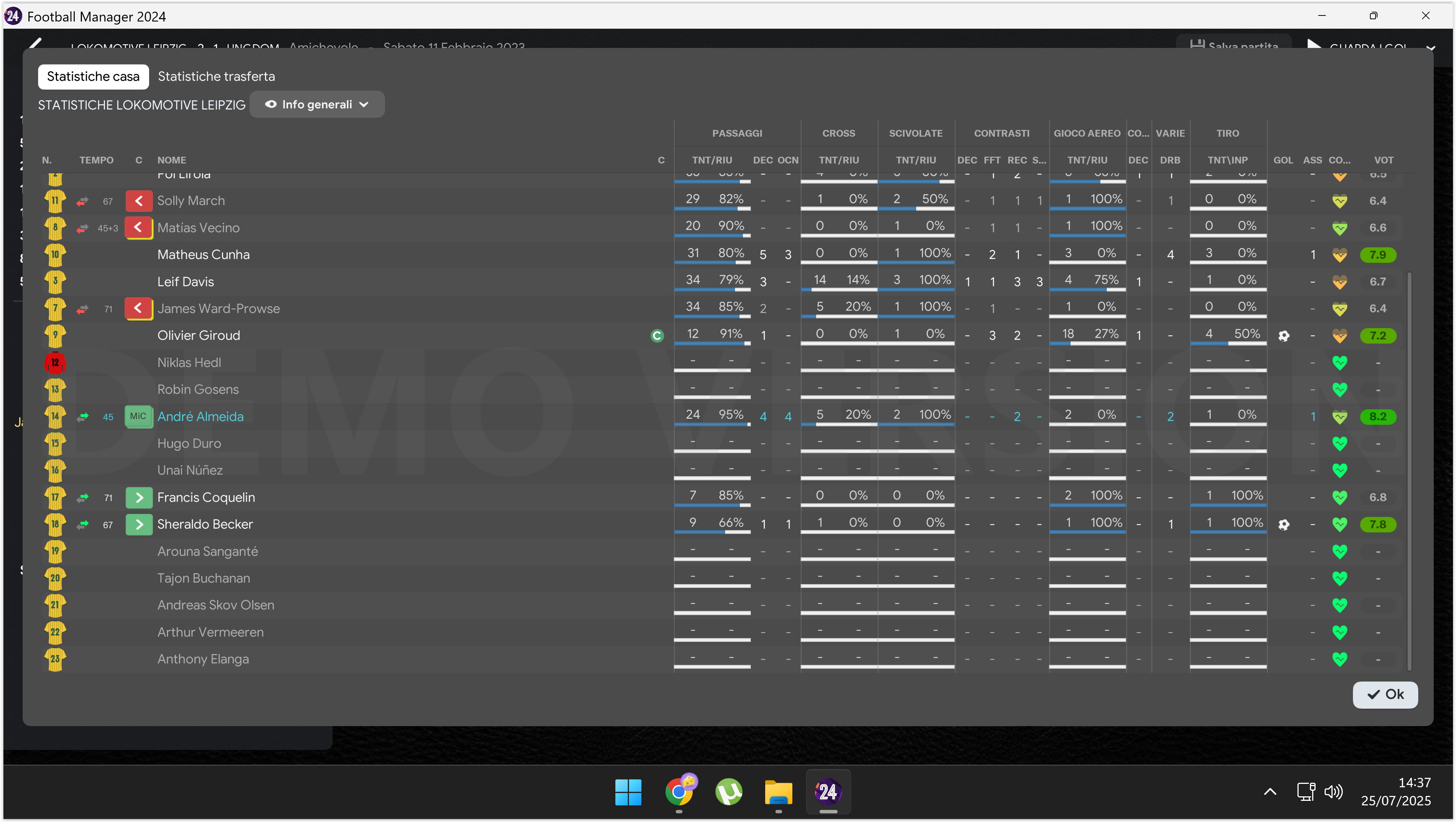Open Sheraldo Becker's player name link
The image size is (1456, 822).
(x=205, y=524)
